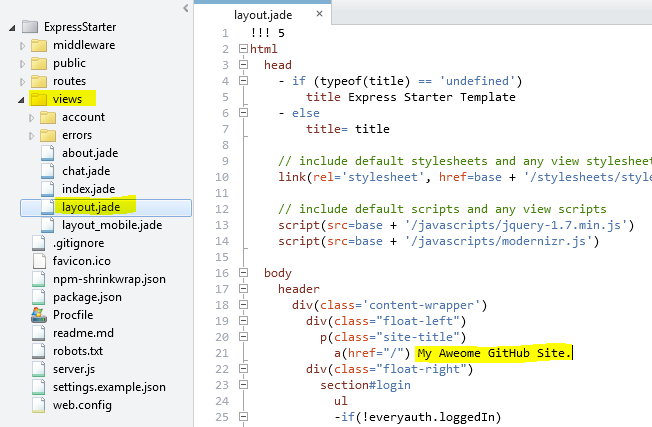This screenshot has height=427, width=652.
Task: Collapse float-left div fold on line 19
Action: 244,321
